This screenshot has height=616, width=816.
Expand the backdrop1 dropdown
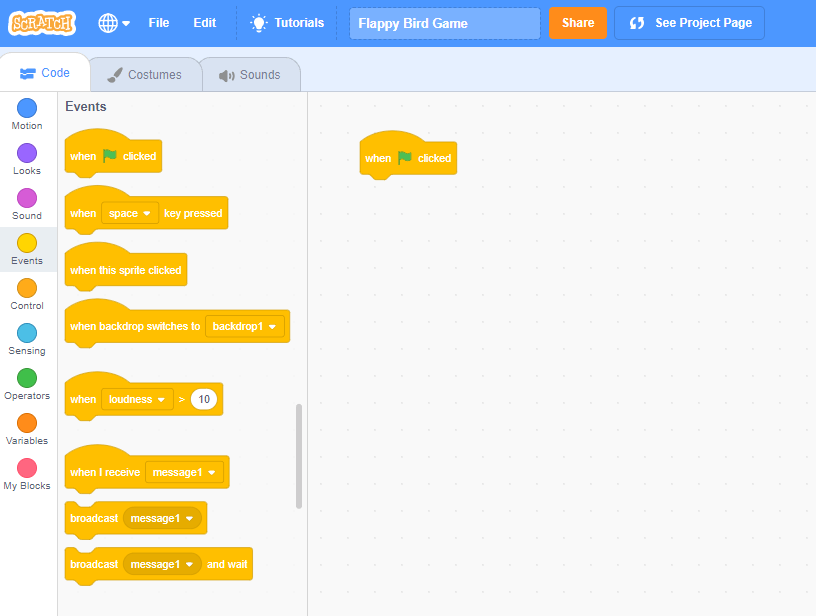coord(244,326)
